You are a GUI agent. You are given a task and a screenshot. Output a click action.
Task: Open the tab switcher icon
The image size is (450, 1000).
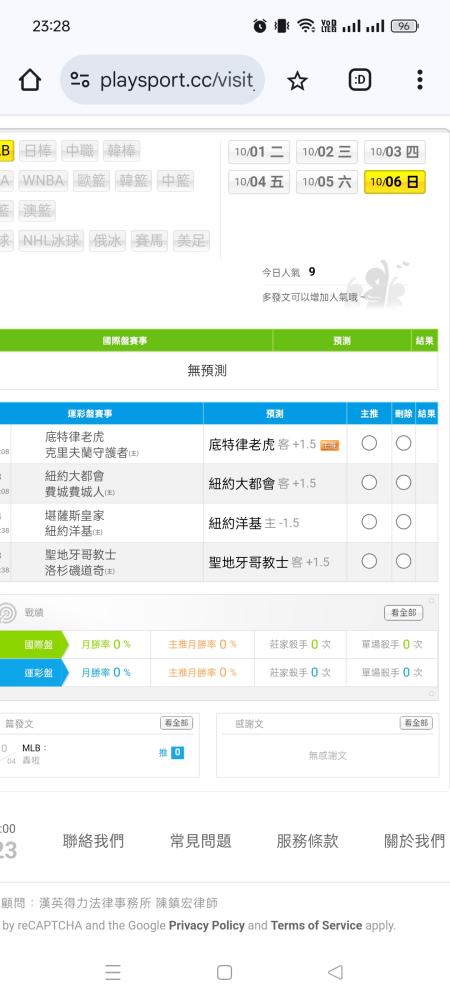pos(359,80)
